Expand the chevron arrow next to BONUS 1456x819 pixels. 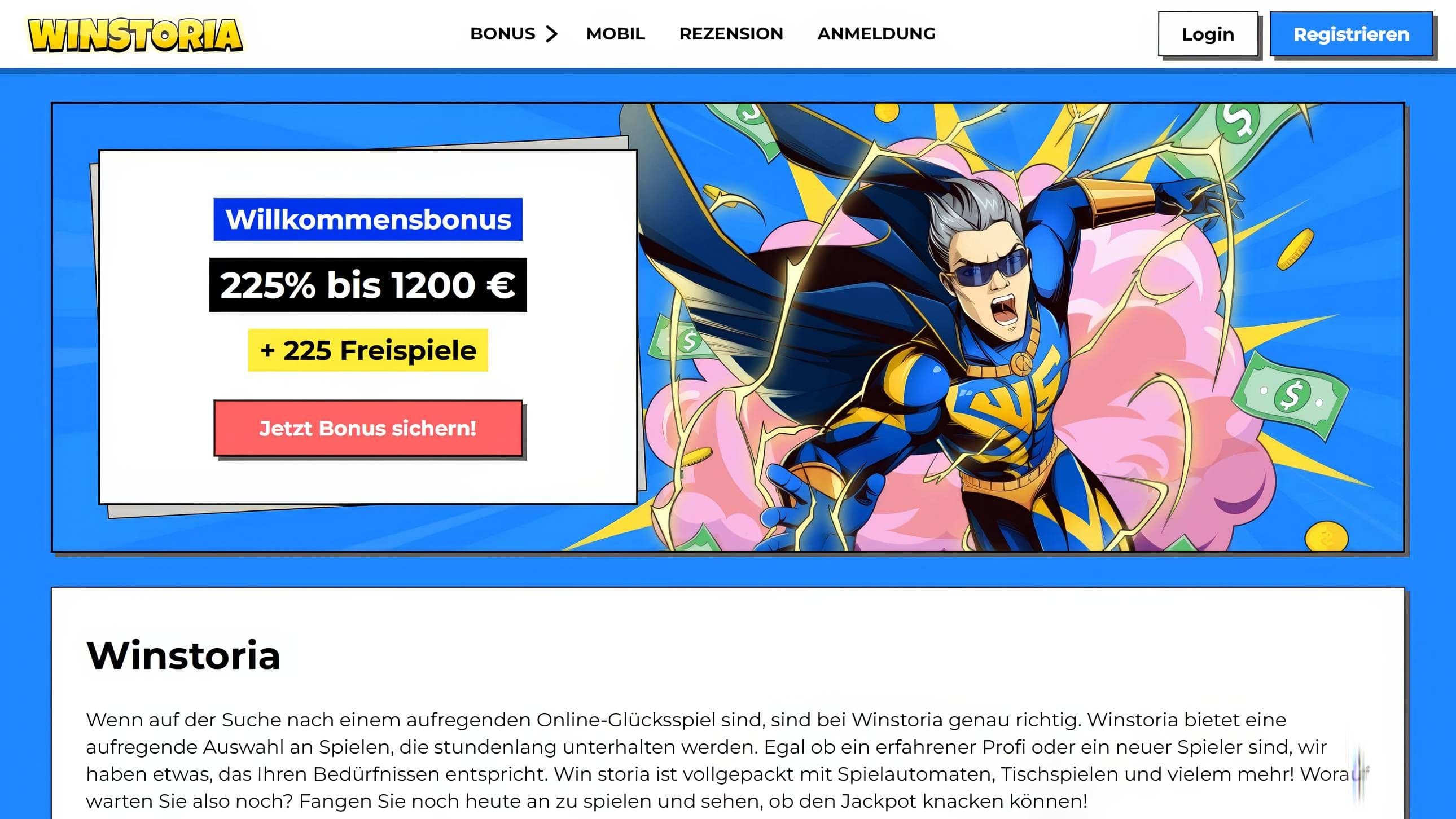(552, 34)
